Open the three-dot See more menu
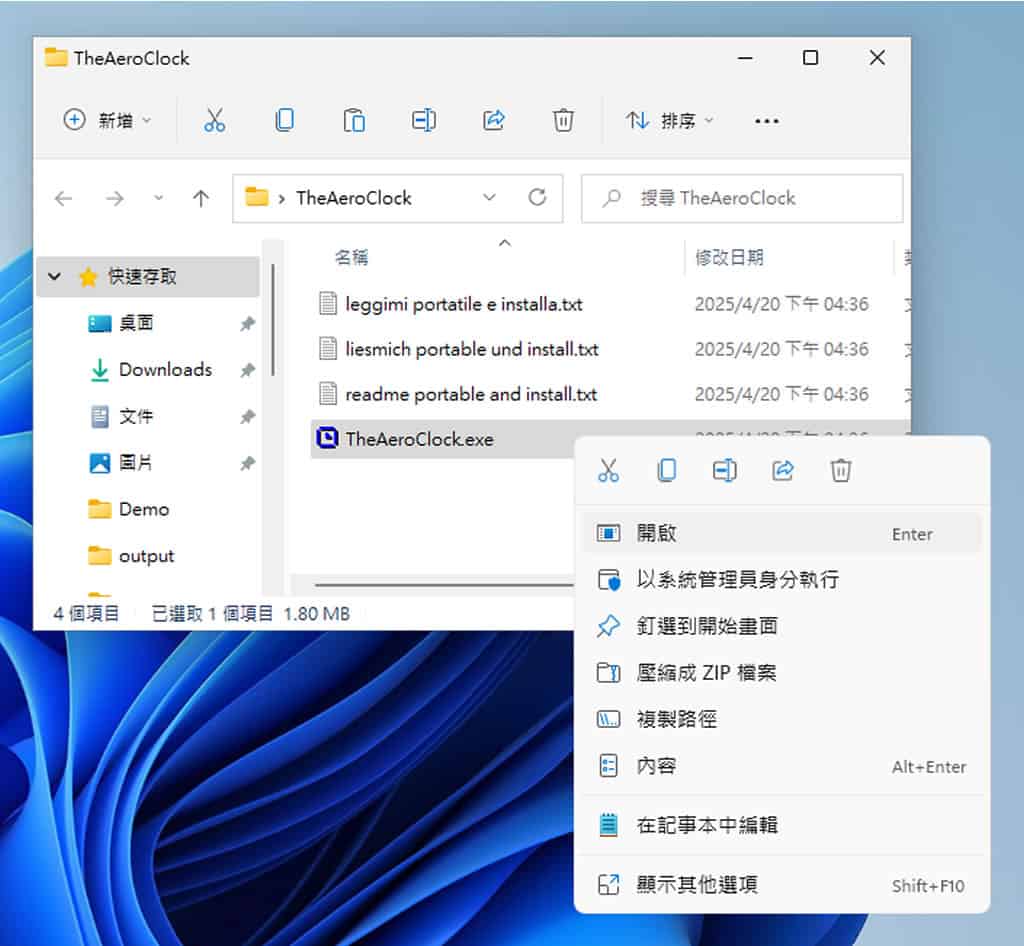Image resolution: width=1024 pixels, height=946 pixels. coord(766,121)
